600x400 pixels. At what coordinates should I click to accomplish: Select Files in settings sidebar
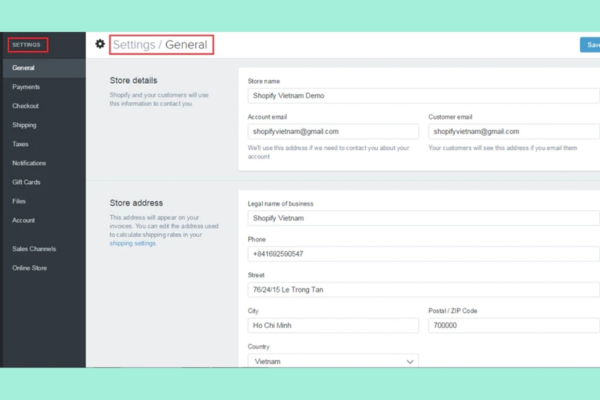(19, 201)
